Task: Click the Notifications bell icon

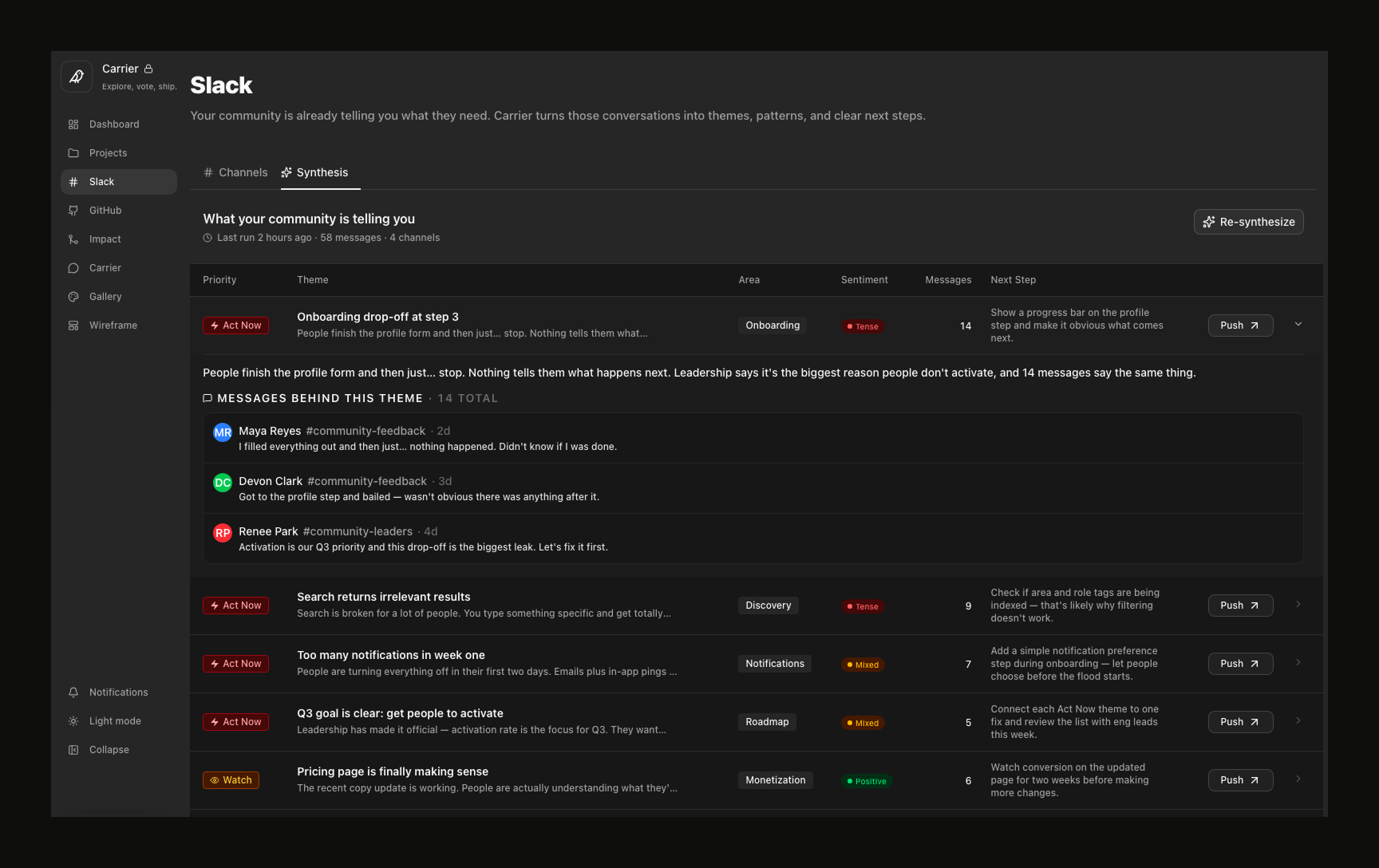Action: pos(73,692)
